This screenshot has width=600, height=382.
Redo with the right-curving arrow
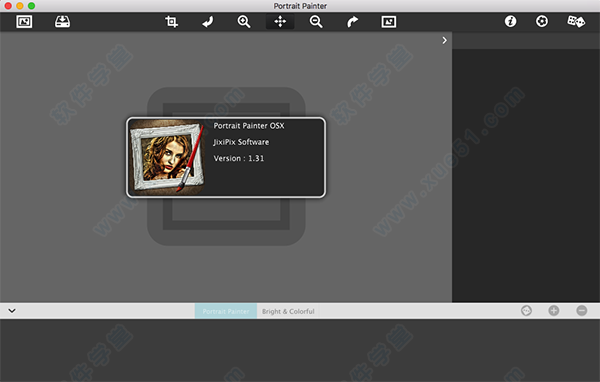tap(352, 21)
